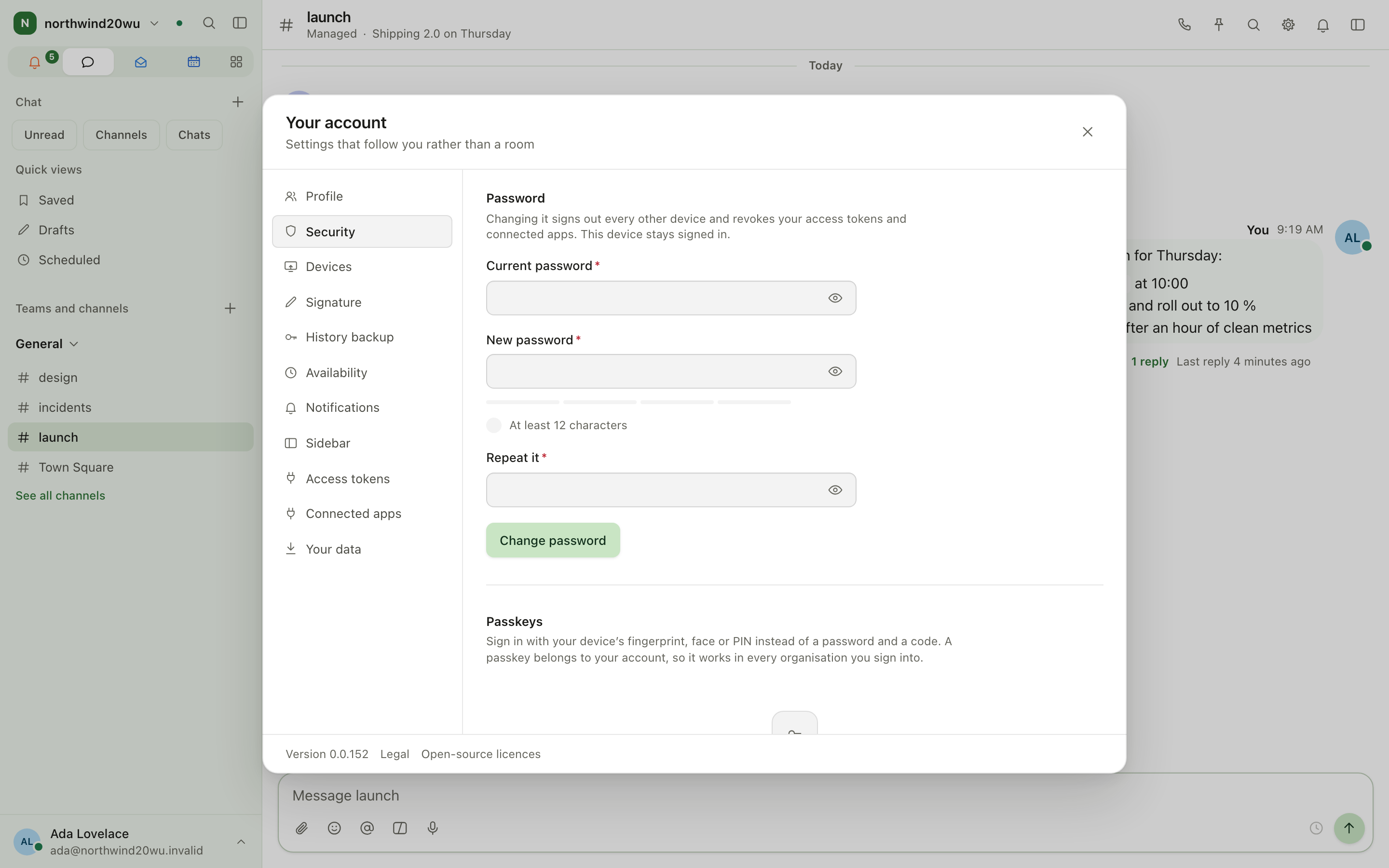
Task: Add a new chat with plus
Action: click(238, 102)
